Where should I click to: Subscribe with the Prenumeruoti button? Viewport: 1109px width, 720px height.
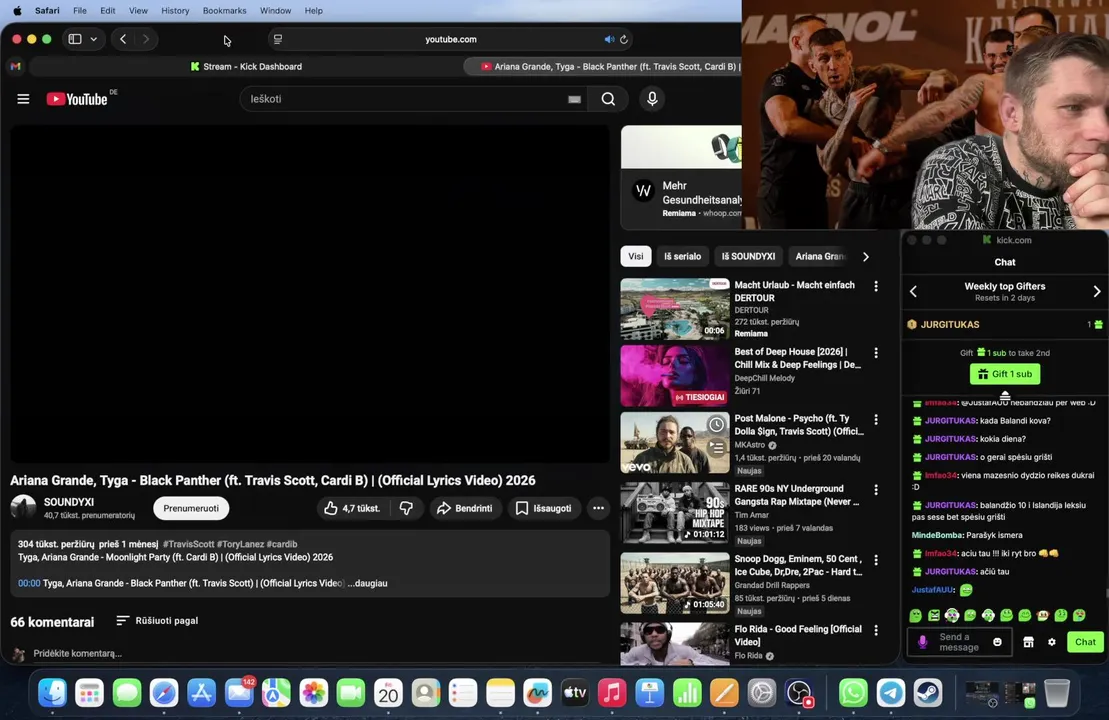[x=191, y=508]
